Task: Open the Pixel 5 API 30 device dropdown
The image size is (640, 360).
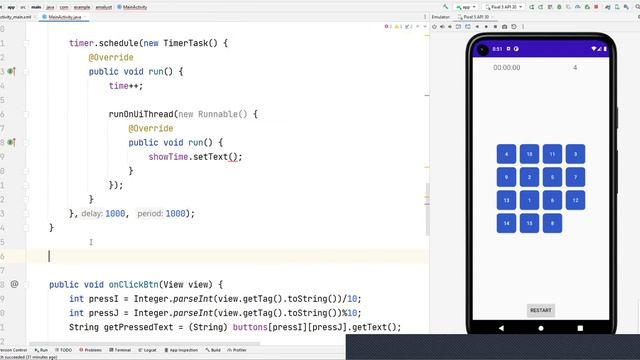Action: (503, 7)
